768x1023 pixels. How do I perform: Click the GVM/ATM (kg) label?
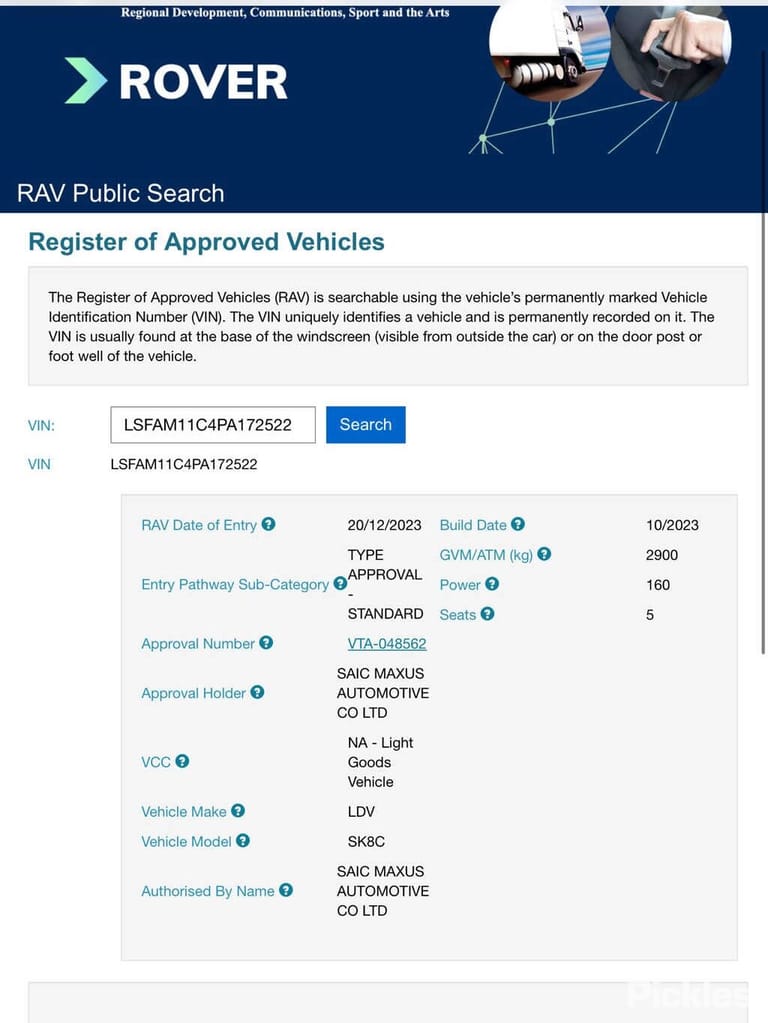coord(486,555)
